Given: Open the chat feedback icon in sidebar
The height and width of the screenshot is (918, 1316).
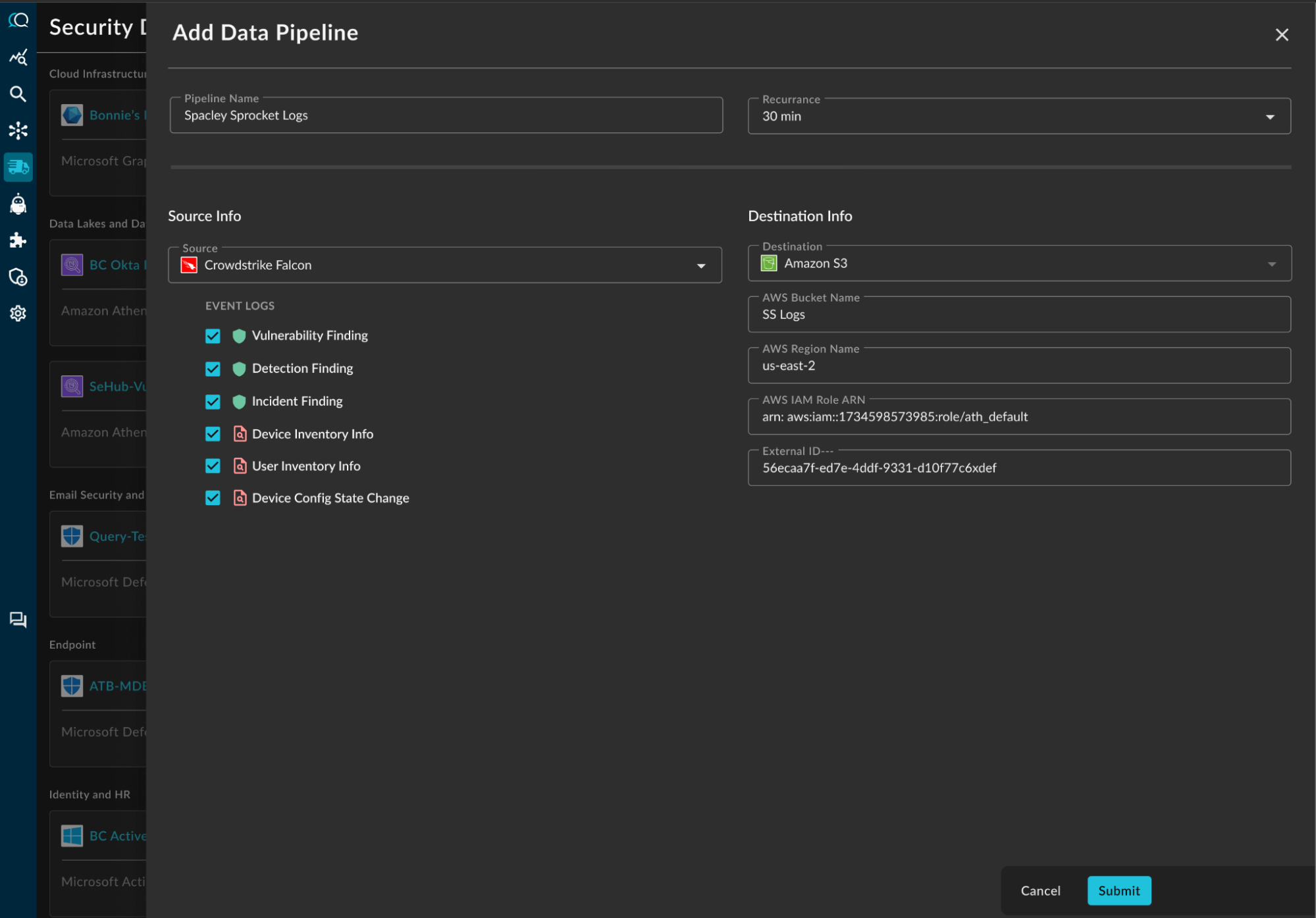Looking at the screenshot, I should pyautogui.click(x=18, y=620).
